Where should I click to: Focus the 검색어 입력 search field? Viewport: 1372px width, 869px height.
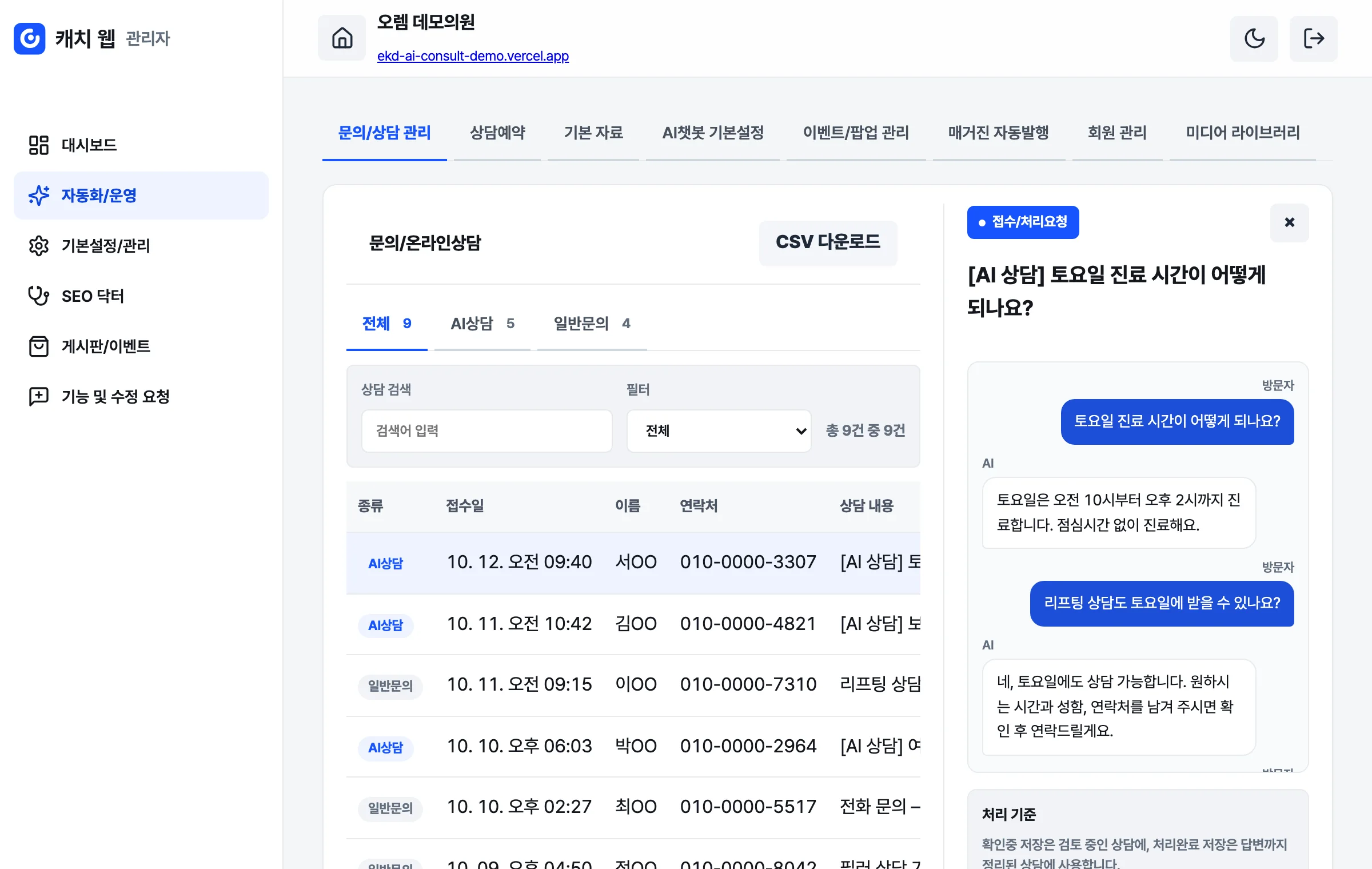(487, 431)
